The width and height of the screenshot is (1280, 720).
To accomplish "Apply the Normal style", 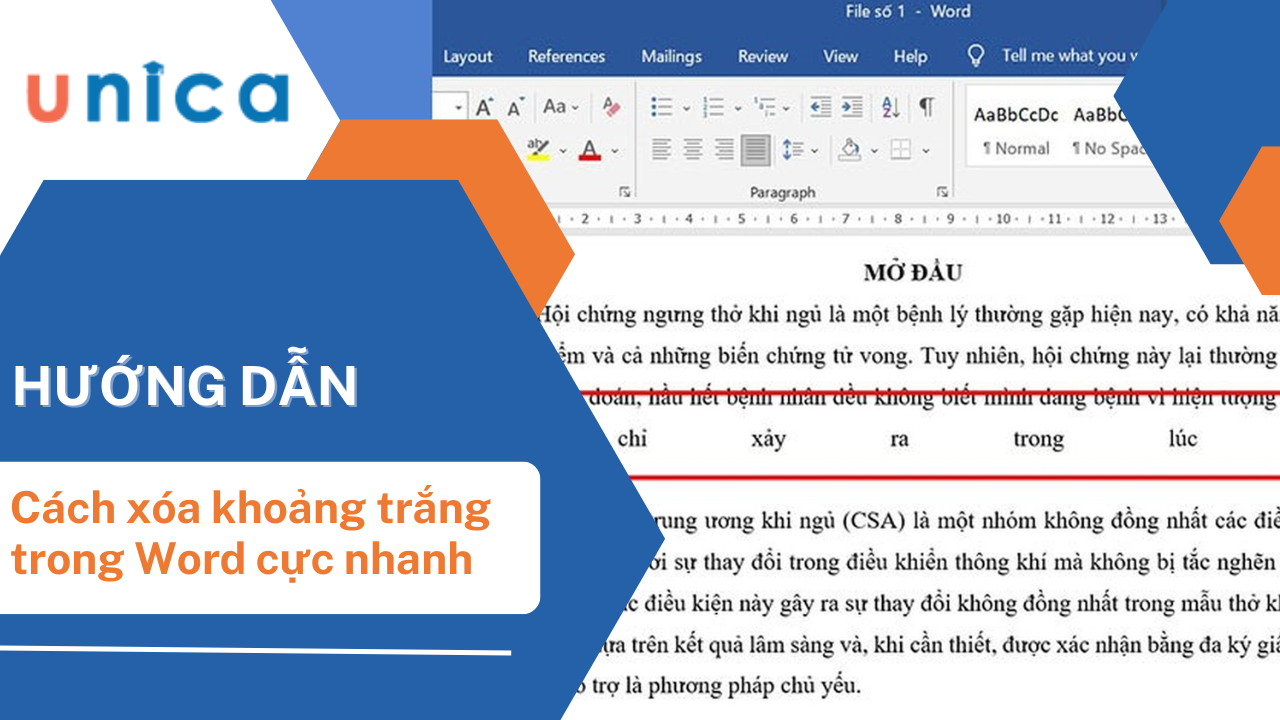I will click(x=1016, y=130).
